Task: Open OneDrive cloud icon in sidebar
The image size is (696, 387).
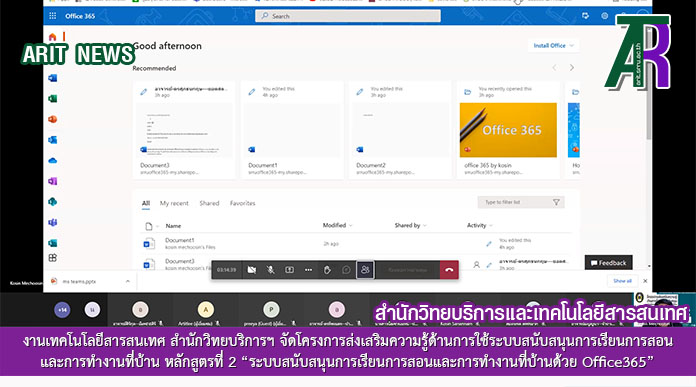Action: point(52,160)
